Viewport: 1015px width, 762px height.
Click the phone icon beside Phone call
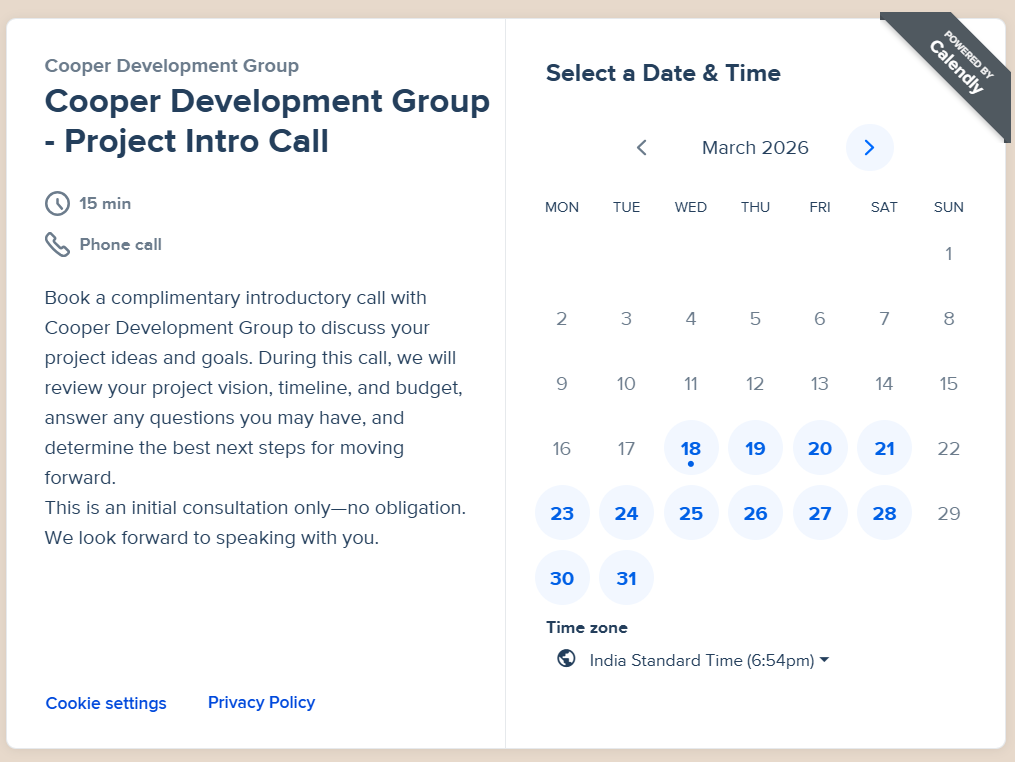click(58, 245)
